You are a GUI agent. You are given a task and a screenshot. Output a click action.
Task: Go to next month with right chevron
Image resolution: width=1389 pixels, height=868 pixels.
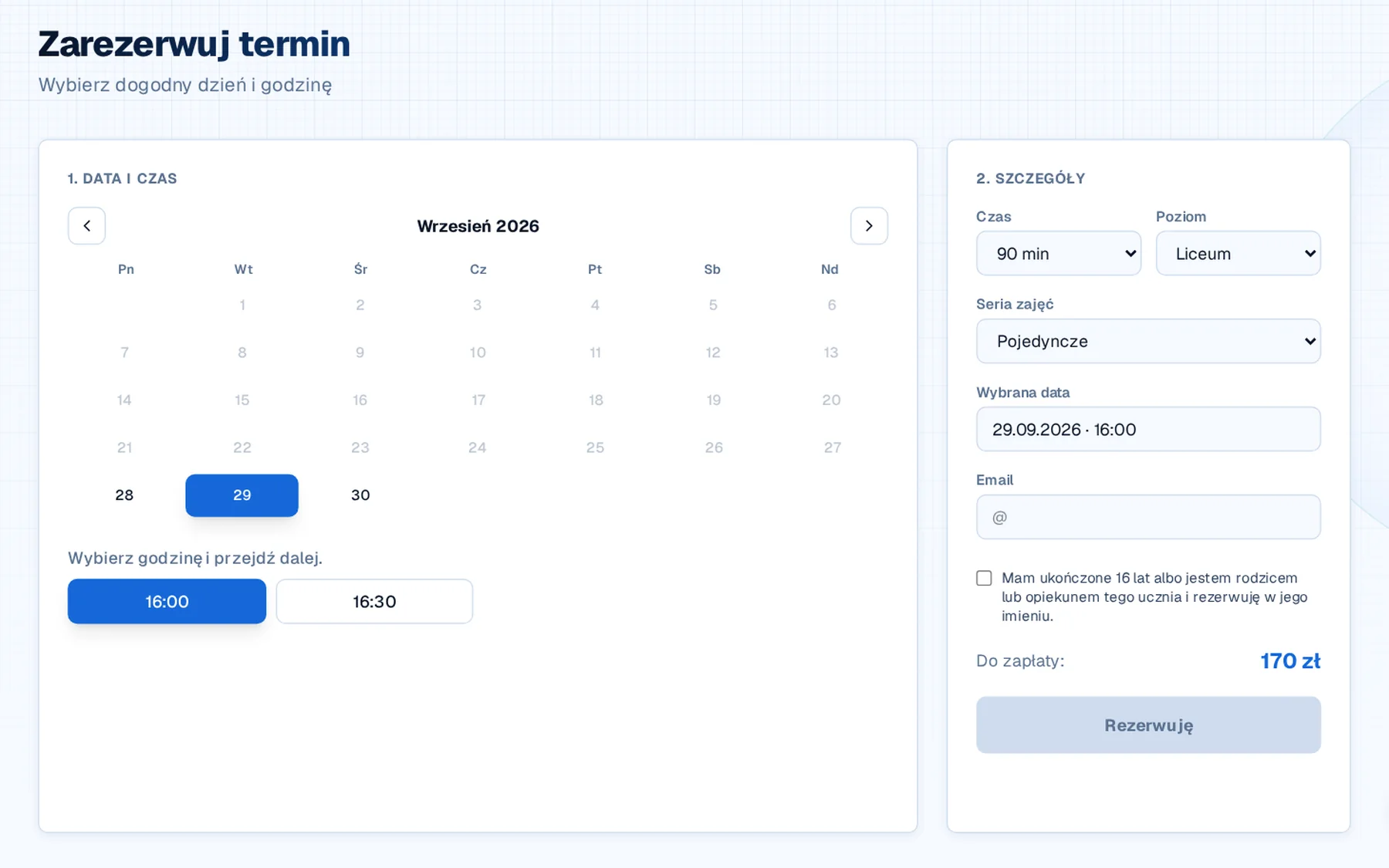click(x=869, y=226)
